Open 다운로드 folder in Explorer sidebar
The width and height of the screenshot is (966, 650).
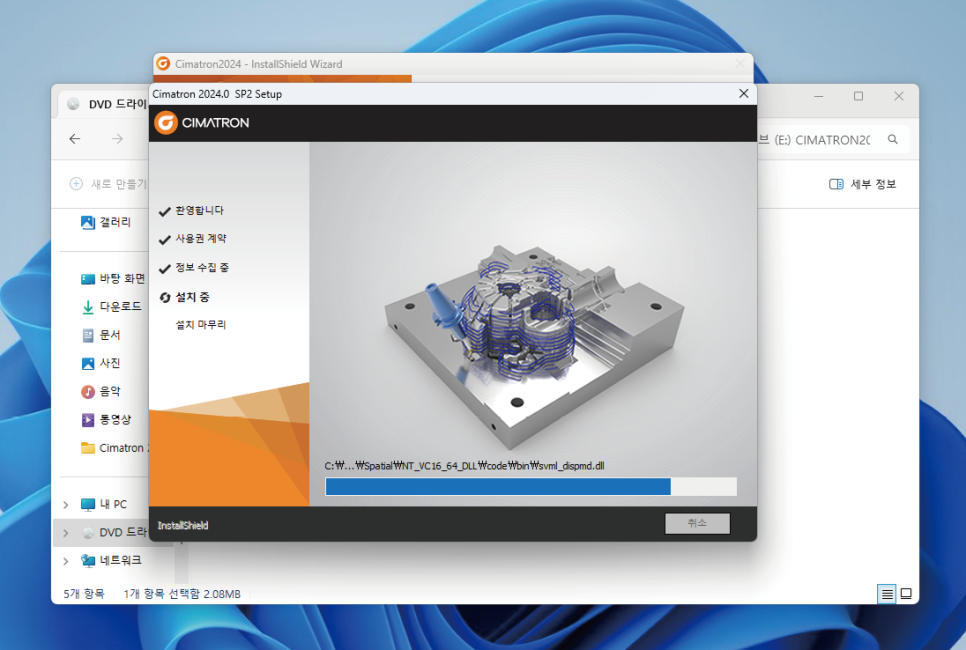pyautogui.click(x=112, y=306)
